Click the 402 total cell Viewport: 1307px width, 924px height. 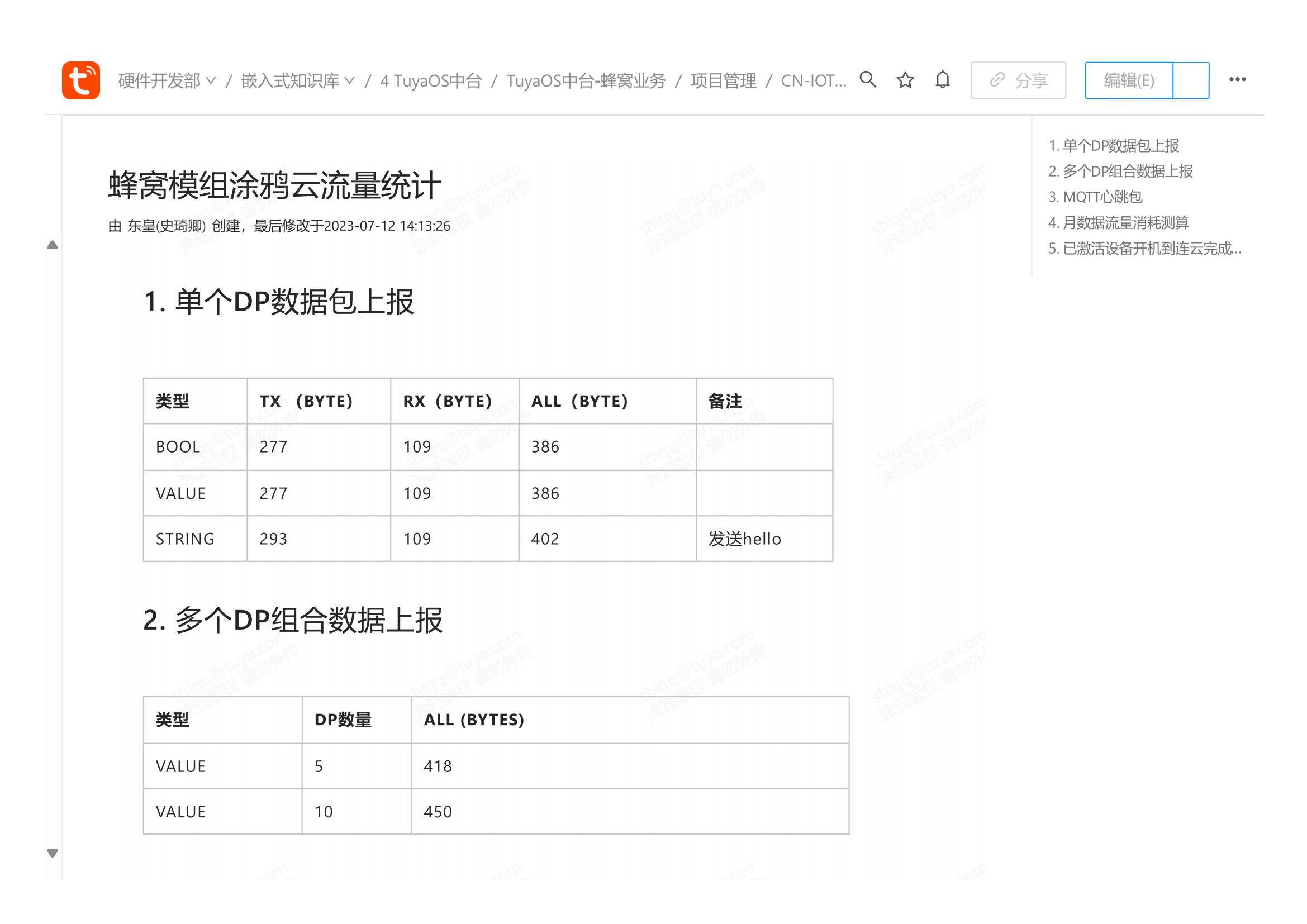607,539
